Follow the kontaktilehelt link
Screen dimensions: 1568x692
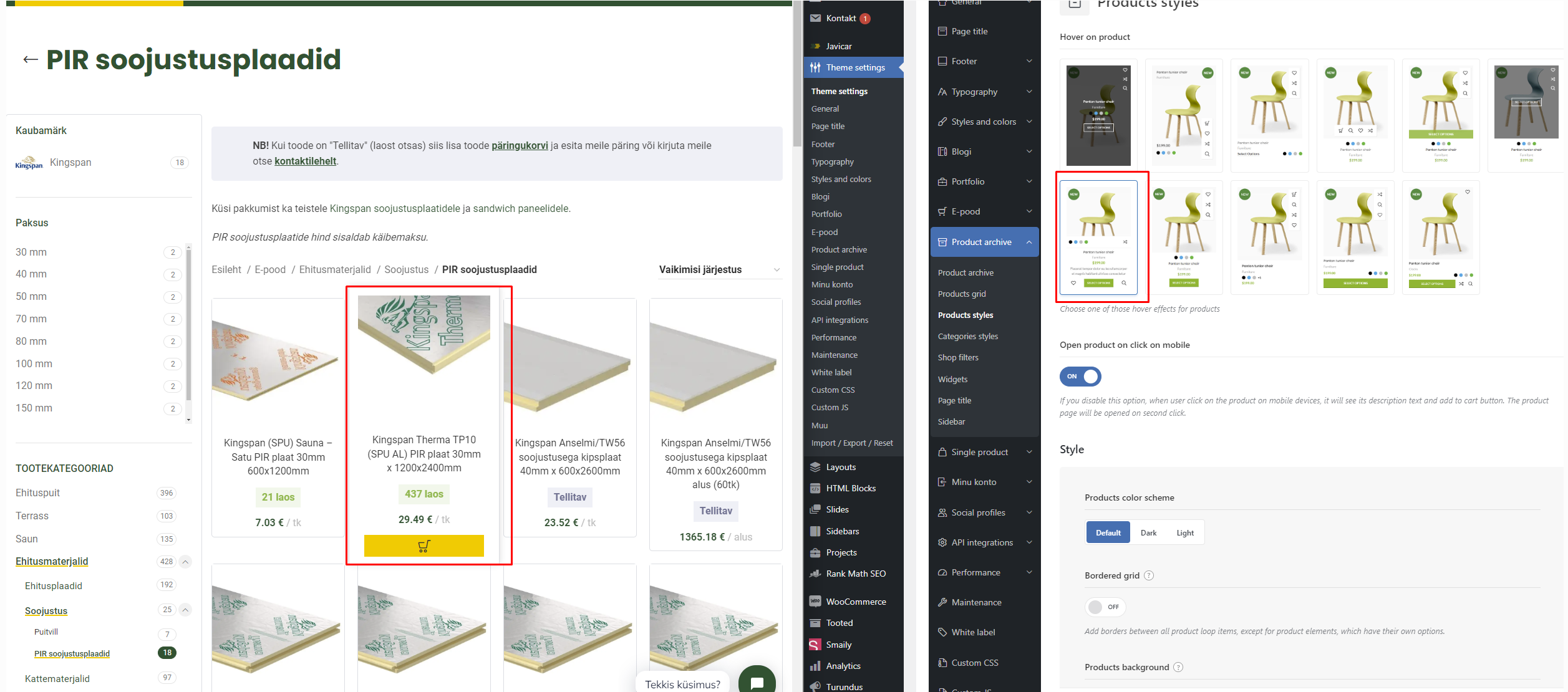point(305,161)
